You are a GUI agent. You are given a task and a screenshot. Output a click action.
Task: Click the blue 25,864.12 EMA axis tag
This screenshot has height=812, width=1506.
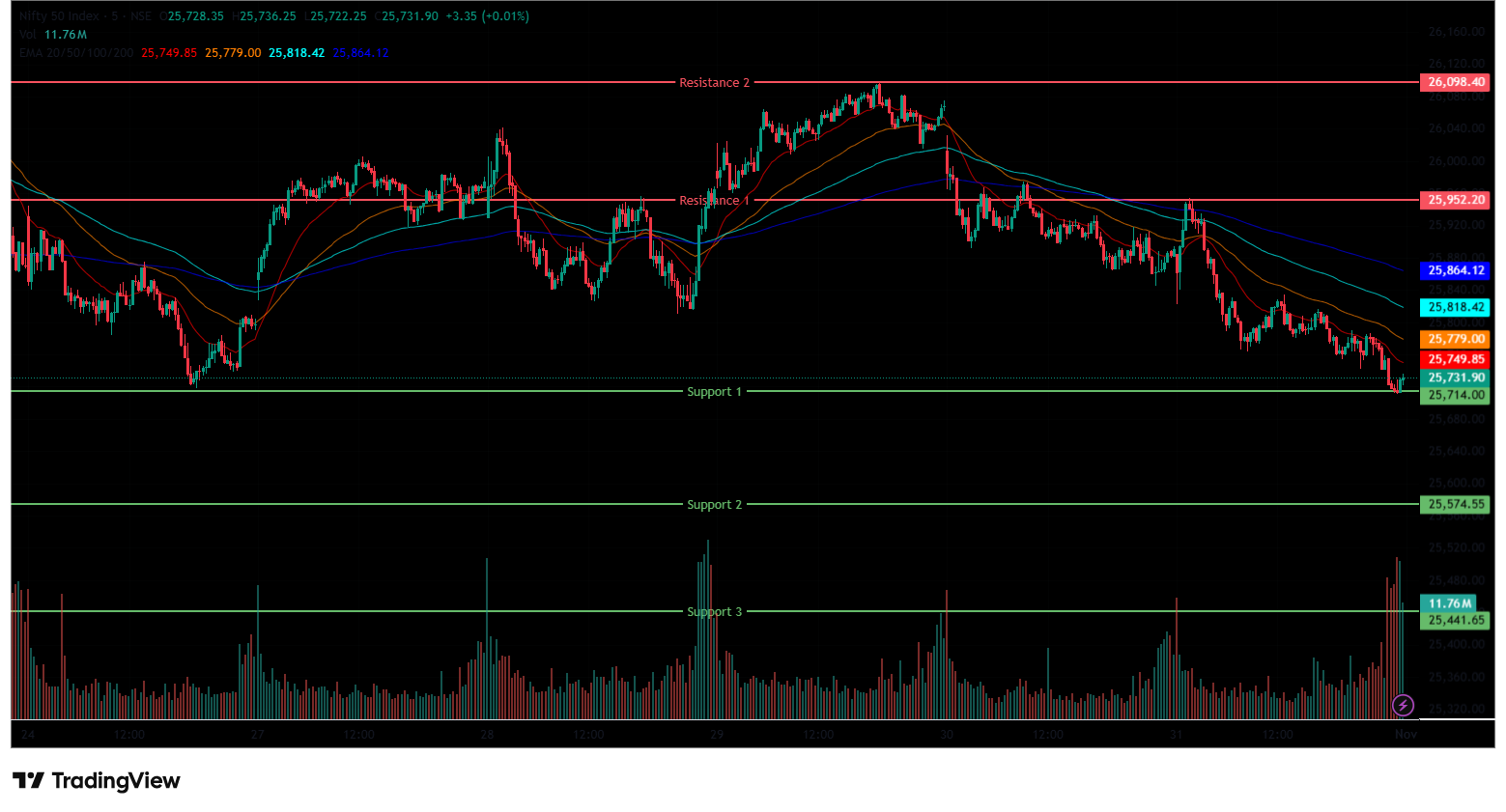point(1455,270)
